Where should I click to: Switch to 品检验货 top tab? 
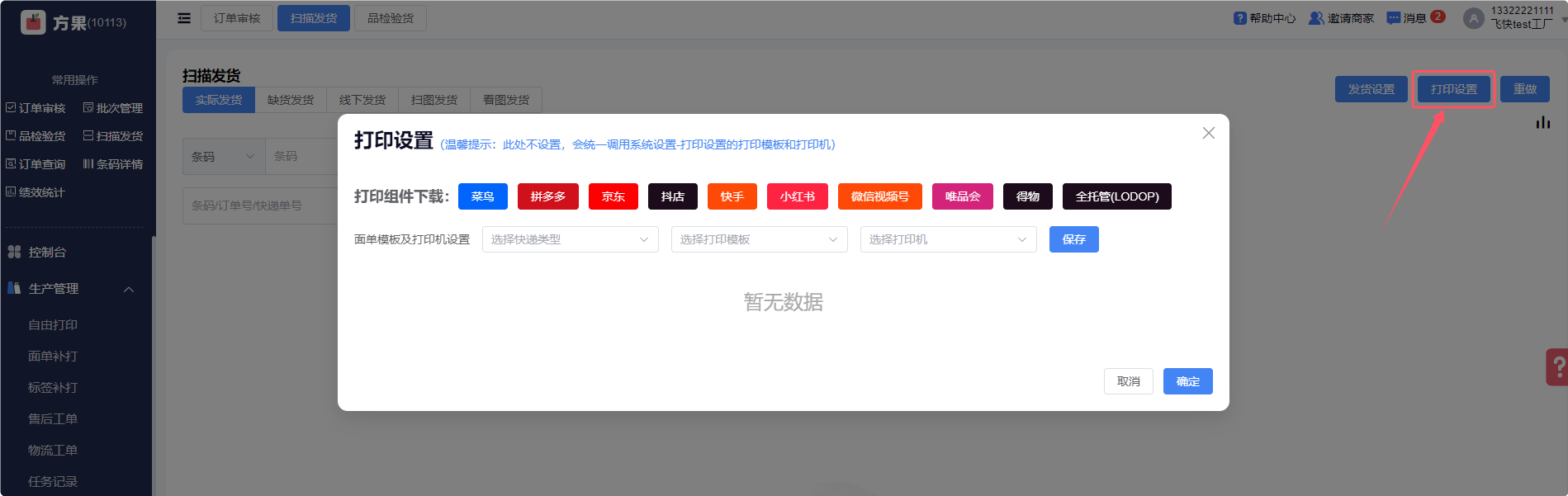[x=391, y=18]
